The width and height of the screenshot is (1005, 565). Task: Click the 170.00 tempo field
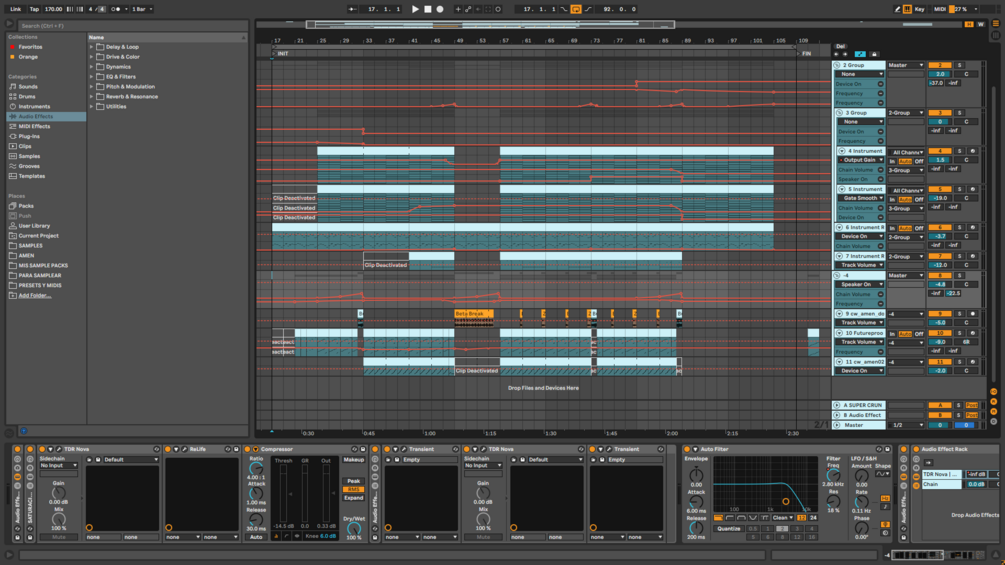[x=54, y=9]
